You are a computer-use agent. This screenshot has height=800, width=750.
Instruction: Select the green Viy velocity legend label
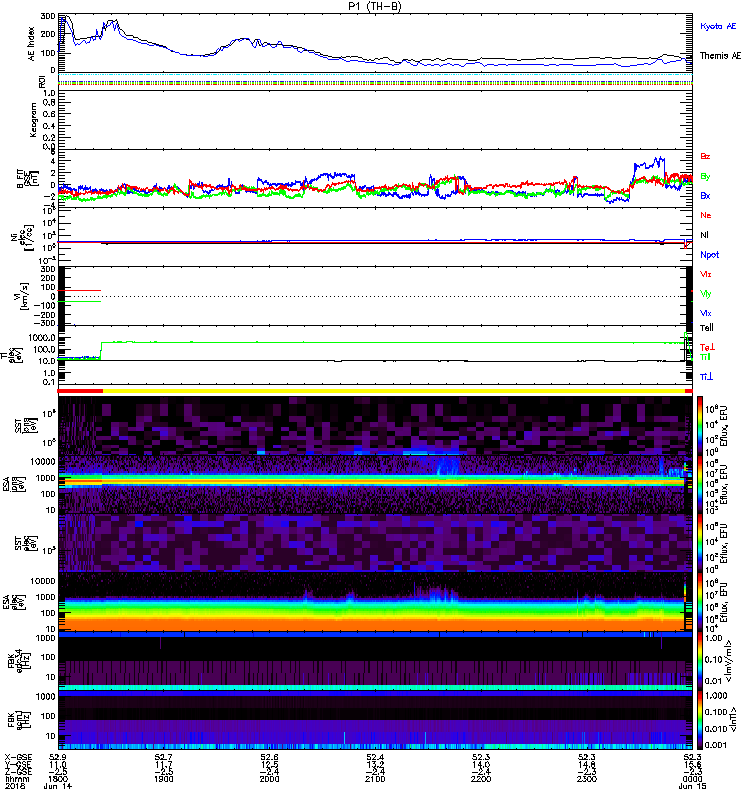tap(706, 294)
